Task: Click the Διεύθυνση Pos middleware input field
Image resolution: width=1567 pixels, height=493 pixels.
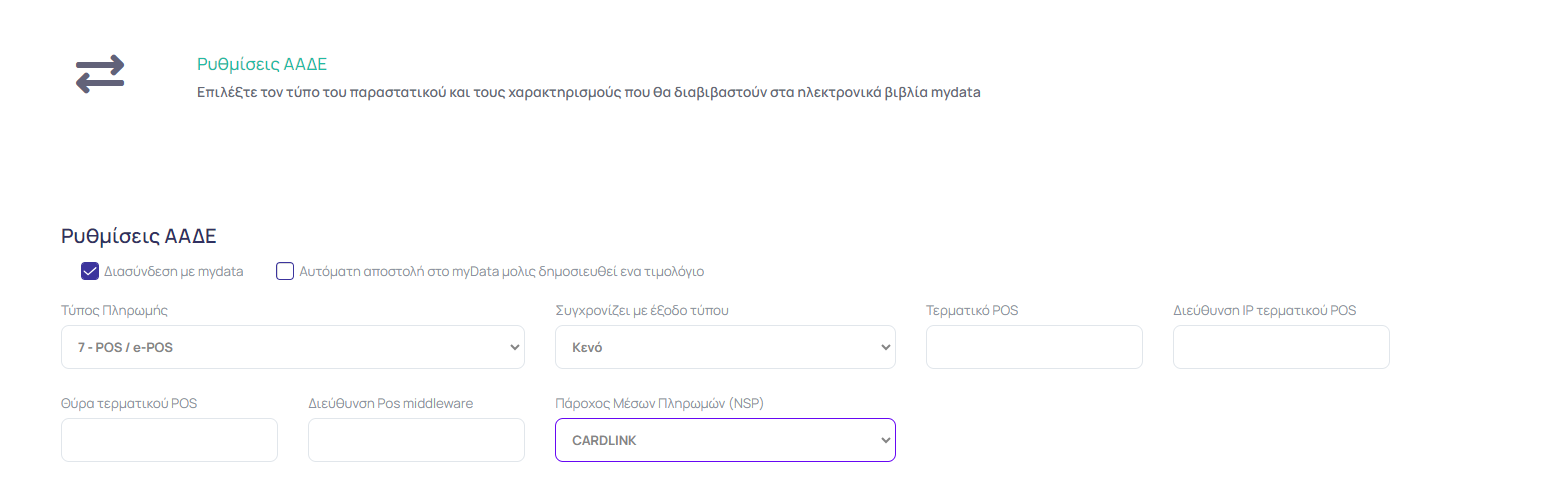Action: point(416,440)
